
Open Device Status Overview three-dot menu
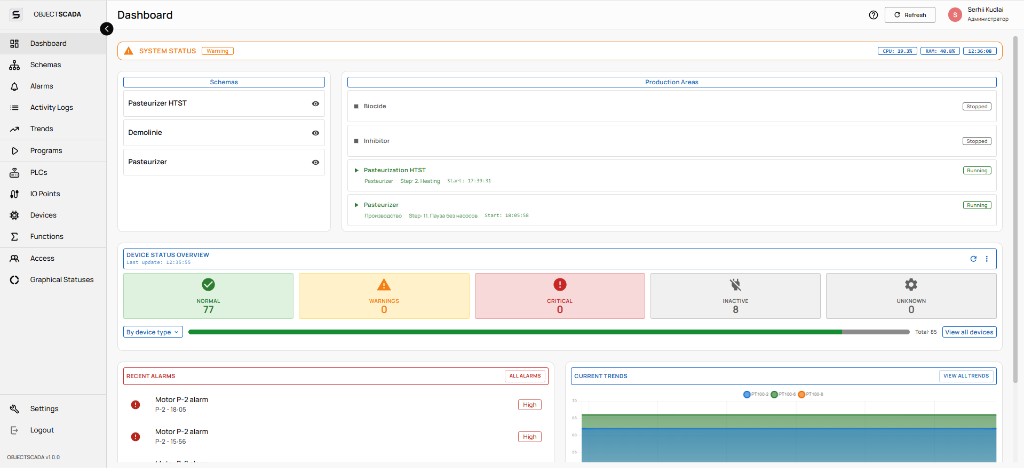click(987, 259)
